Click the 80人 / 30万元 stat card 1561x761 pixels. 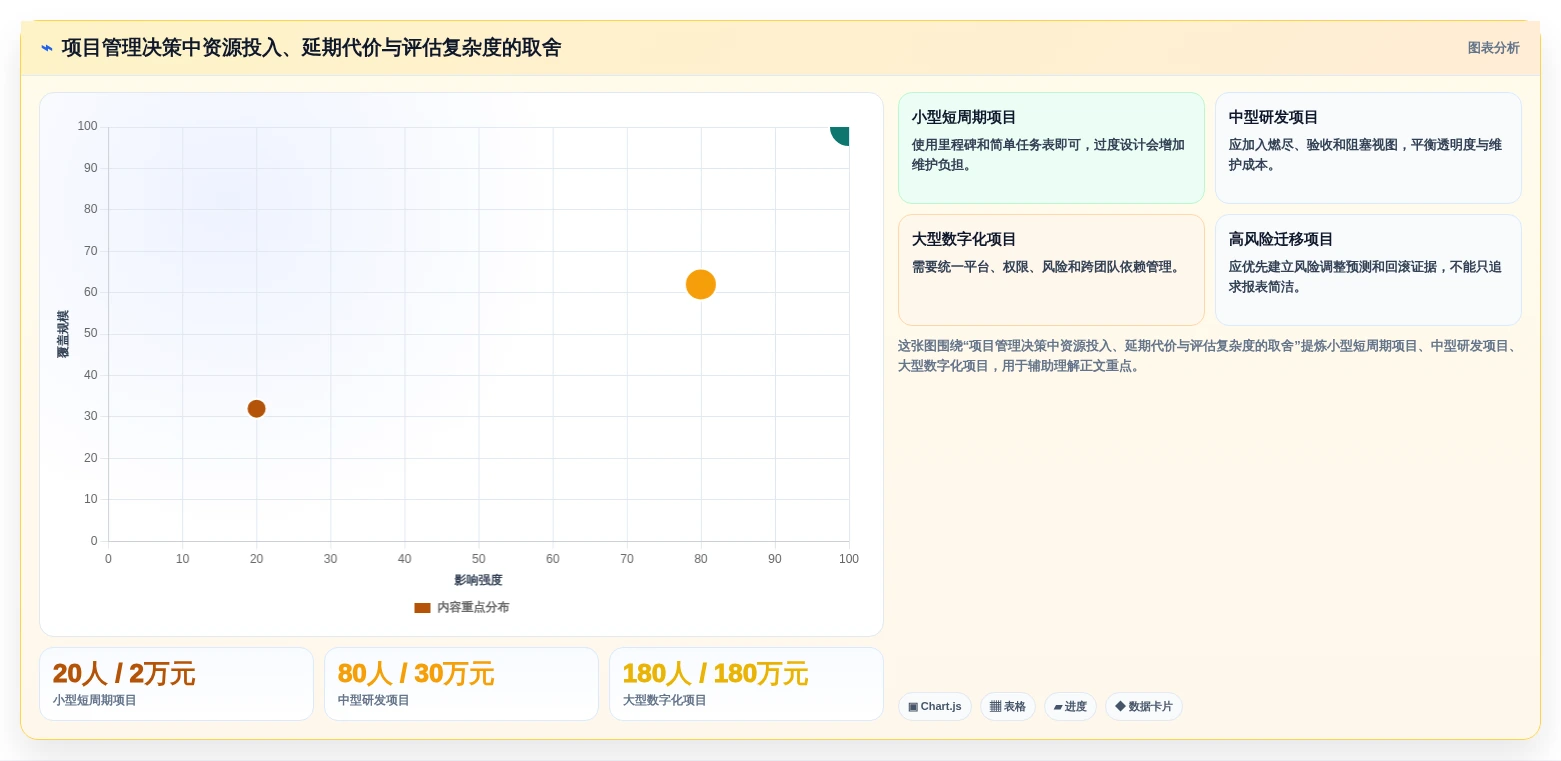[x=461, y=684]
